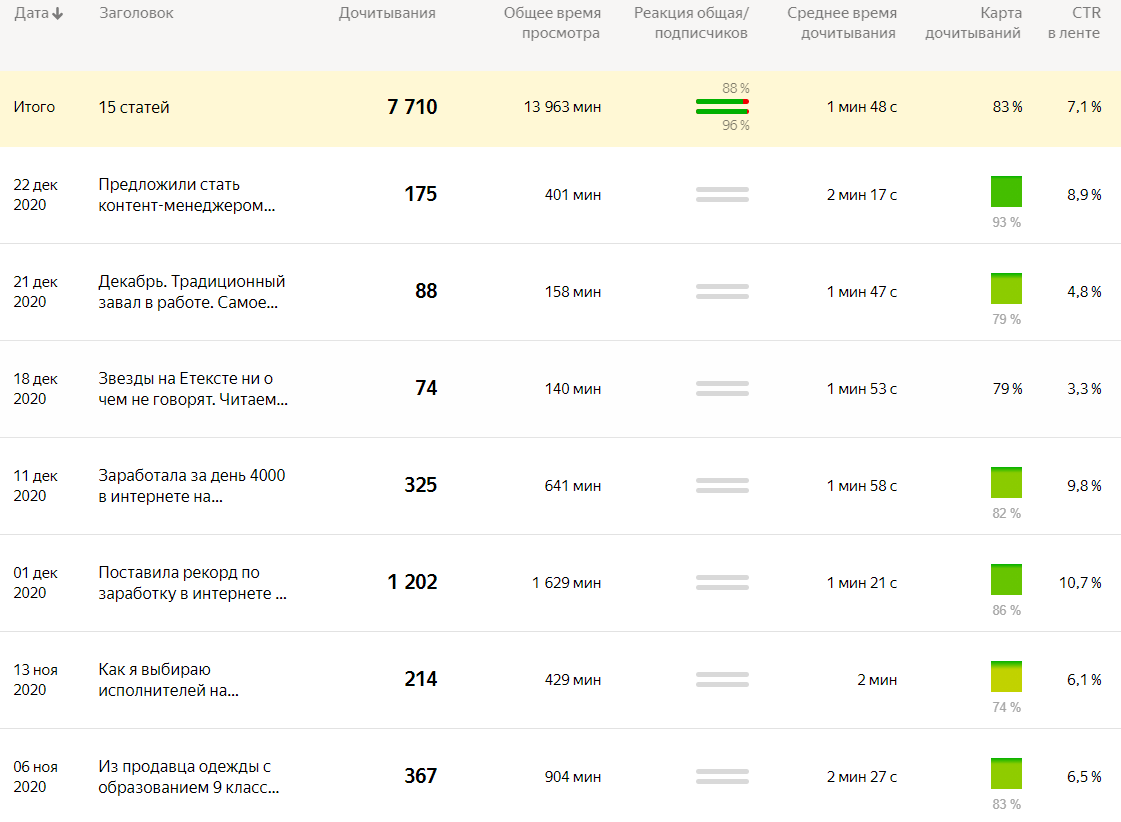Click the 86 % read-through map square

coord(1006,580)
